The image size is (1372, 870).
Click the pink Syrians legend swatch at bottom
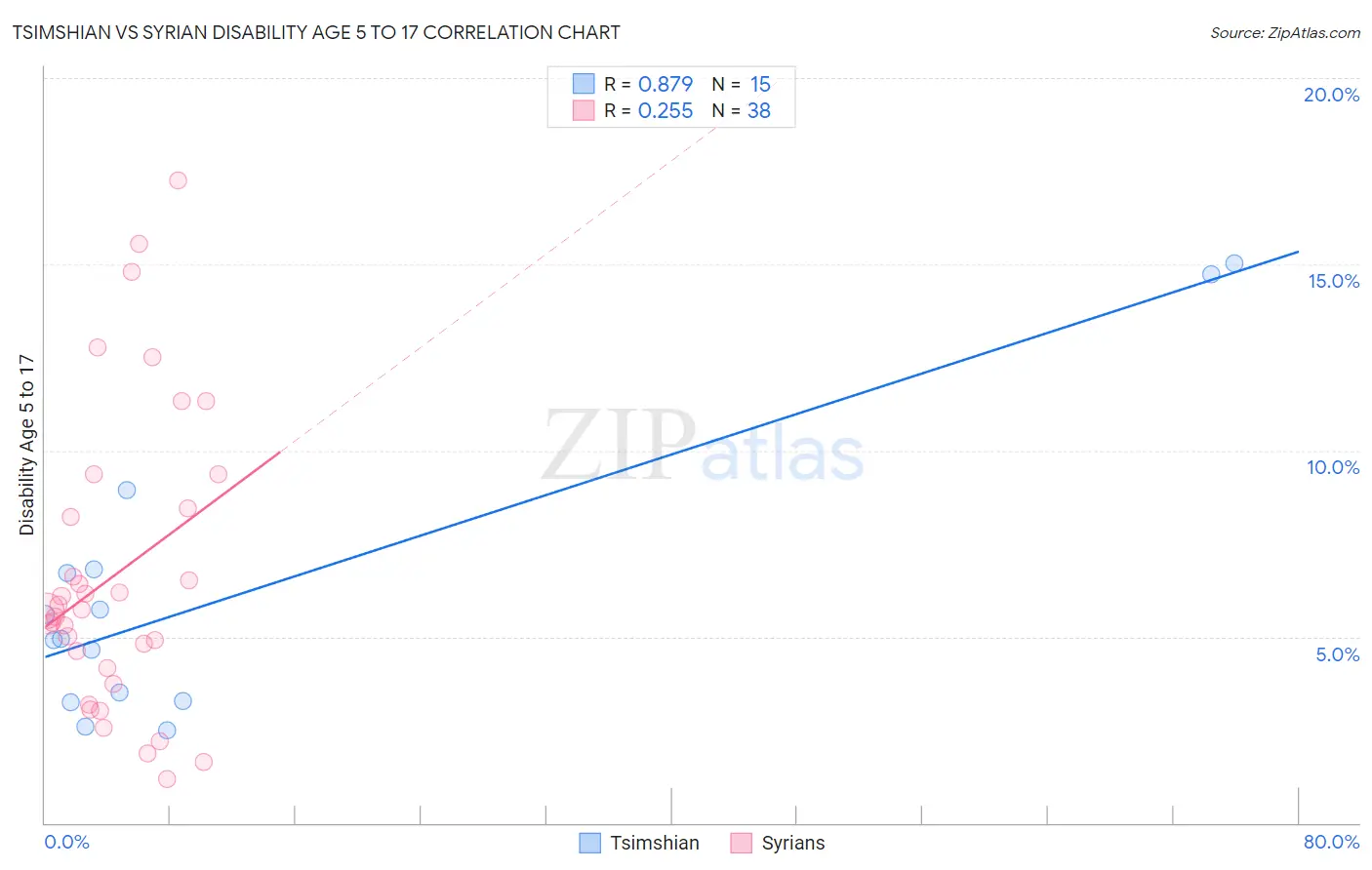742,843
